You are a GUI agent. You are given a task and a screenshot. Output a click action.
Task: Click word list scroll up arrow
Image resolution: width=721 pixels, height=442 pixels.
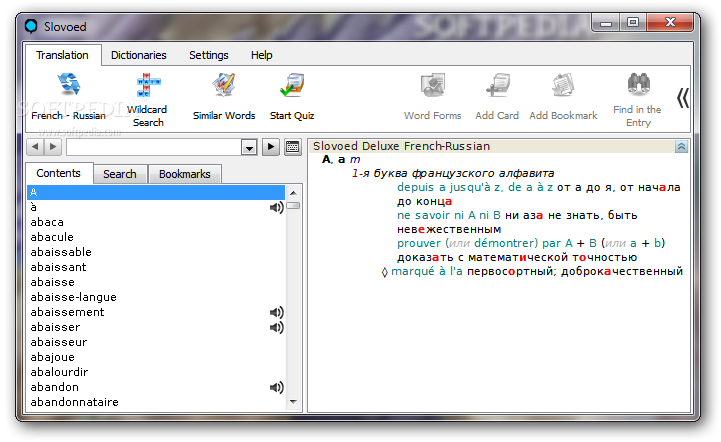click(293, 193)
